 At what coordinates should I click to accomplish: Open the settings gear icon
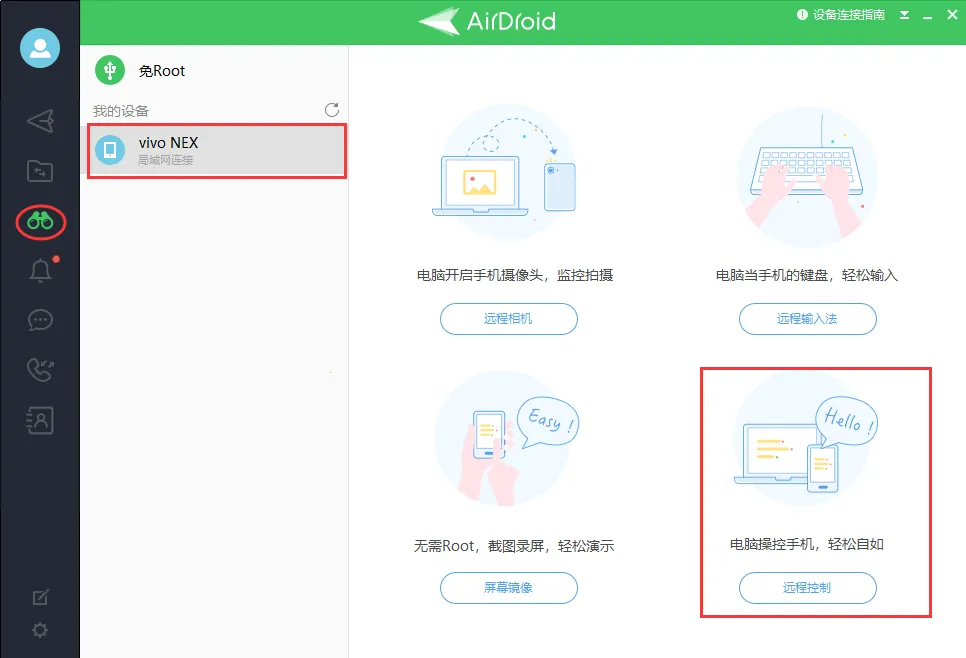[39, 630]
